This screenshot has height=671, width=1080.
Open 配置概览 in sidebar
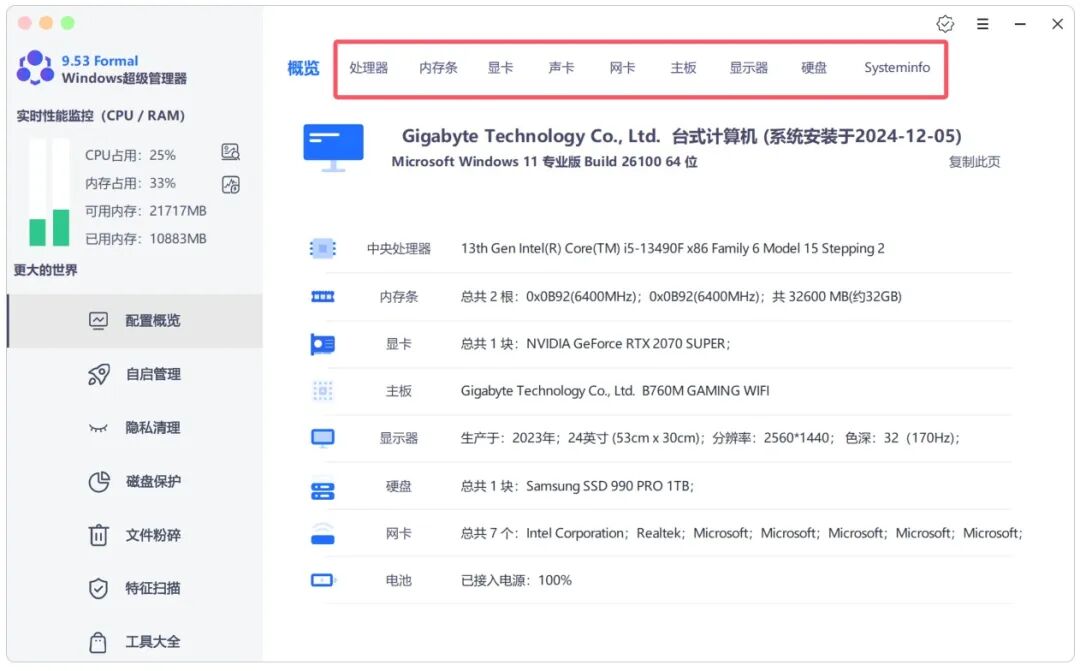pos(135,320)
